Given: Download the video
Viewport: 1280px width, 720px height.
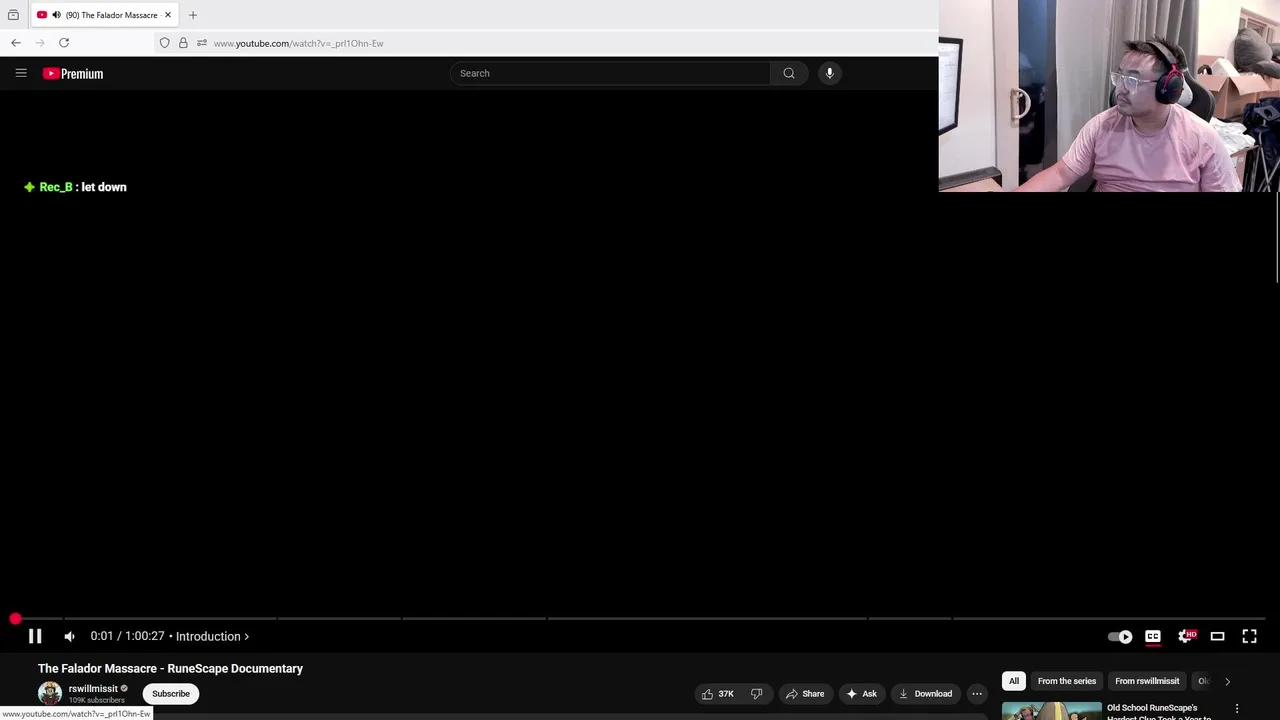Looking at the screenshot, I should pos(926,693).
